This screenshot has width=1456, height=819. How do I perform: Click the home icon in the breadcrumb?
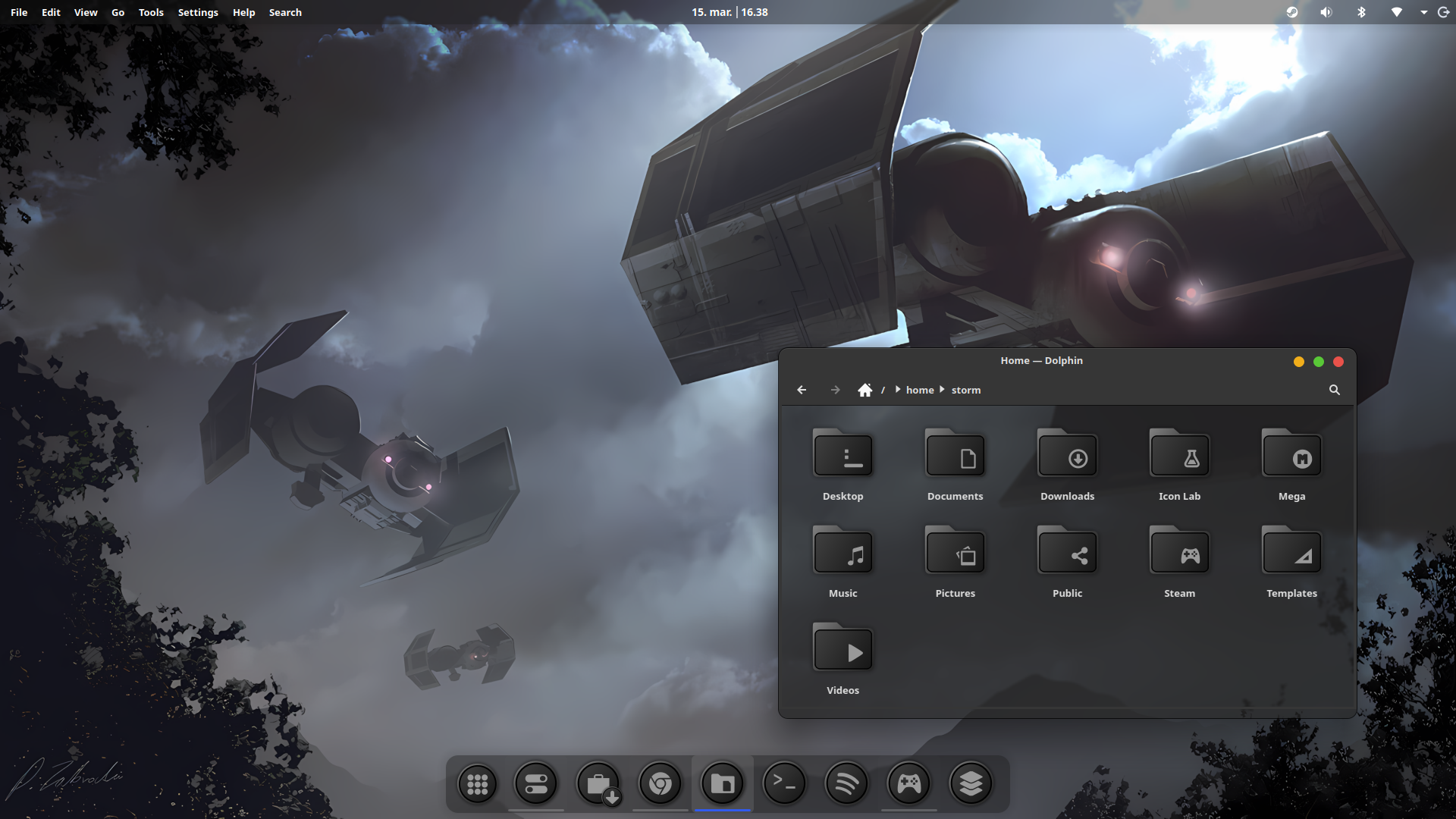[x=865, y=390]
